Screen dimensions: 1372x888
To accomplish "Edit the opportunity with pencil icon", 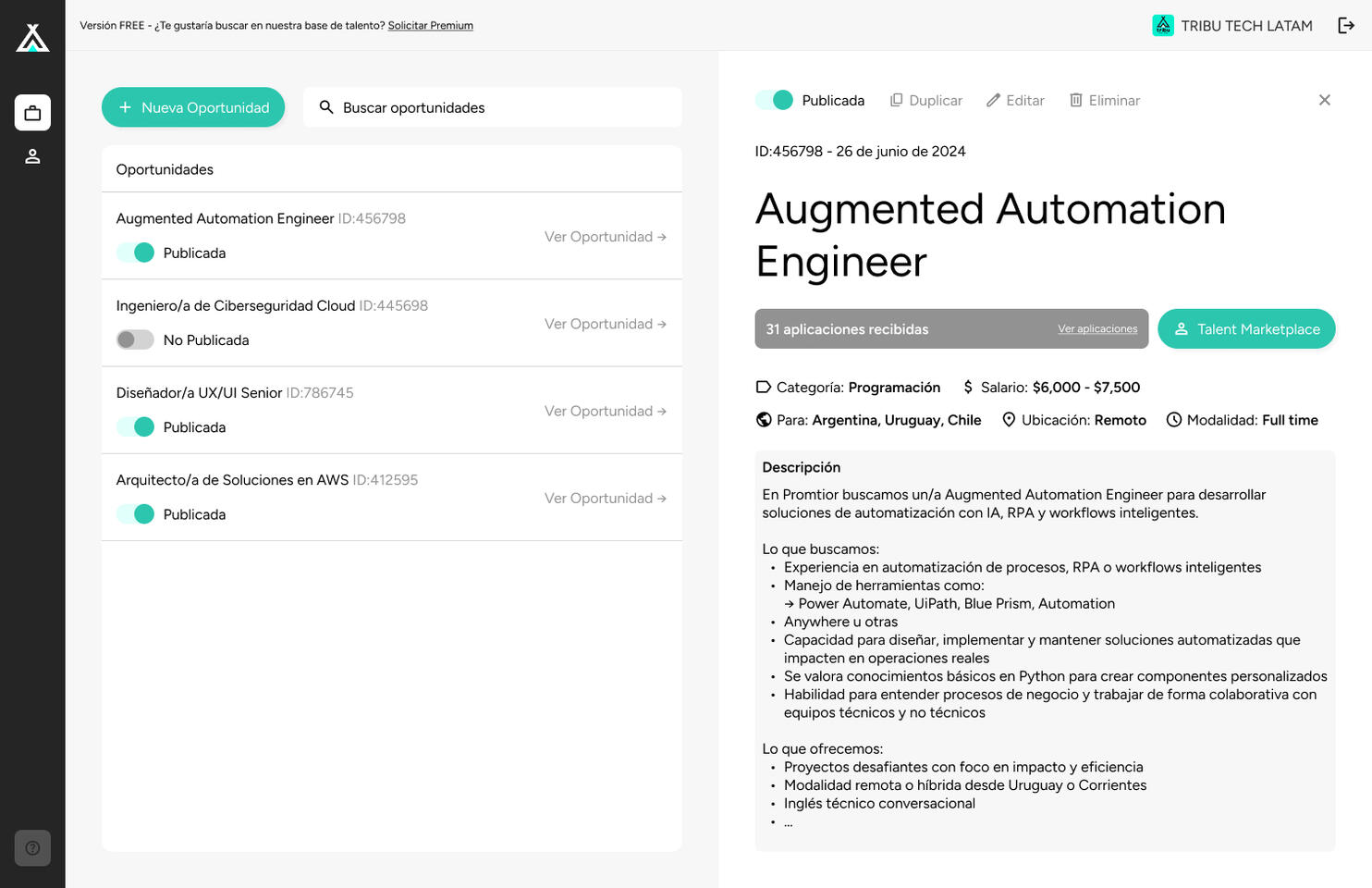I will point(1015,100).
